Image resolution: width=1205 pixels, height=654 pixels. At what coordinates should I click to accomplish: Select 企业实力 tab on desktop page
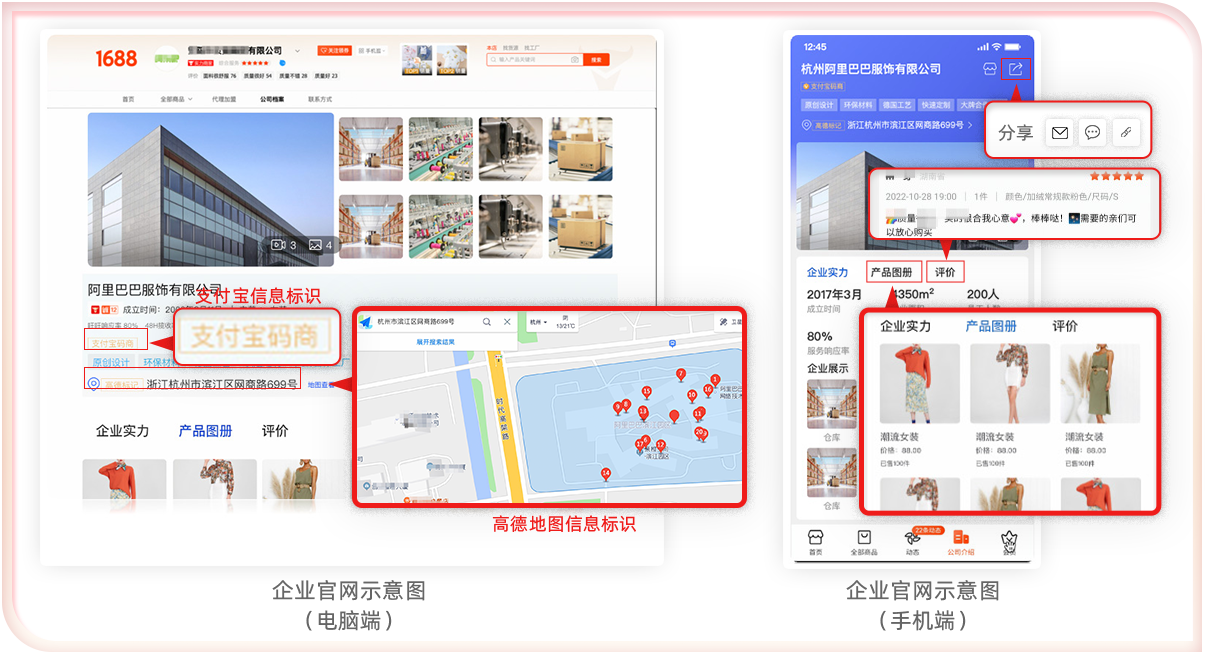coord(122,431)
